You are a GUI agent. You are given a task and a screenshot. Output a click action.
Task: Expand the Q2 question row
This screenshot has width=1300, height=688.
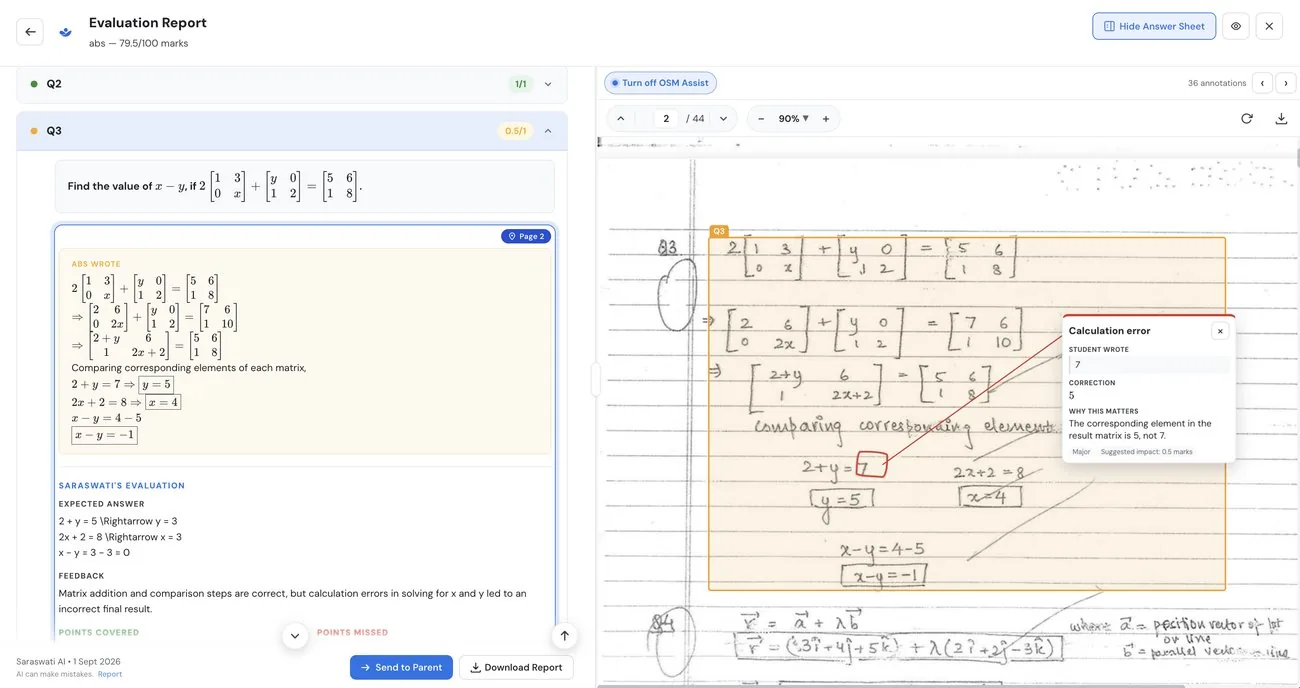point(292,84)
